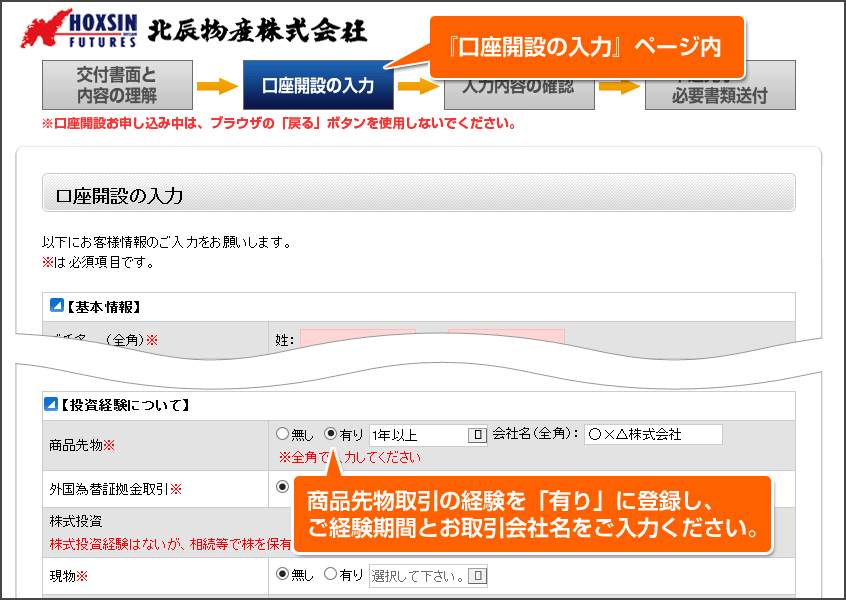
Task: Click the 姓 name input field
Action: coord(357,339)
